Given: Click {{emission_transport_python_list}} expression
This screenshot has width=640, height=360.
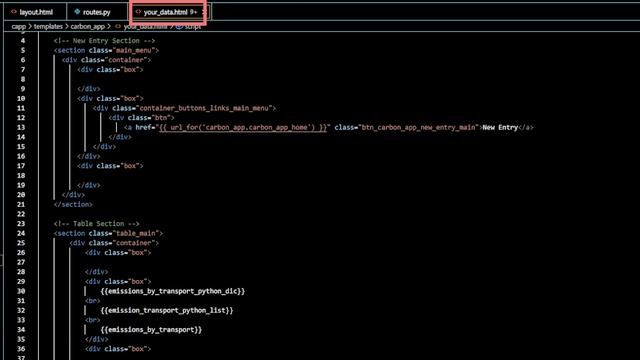Looking at the screenshot, I should pyautogui.click(x=167, y=310).
